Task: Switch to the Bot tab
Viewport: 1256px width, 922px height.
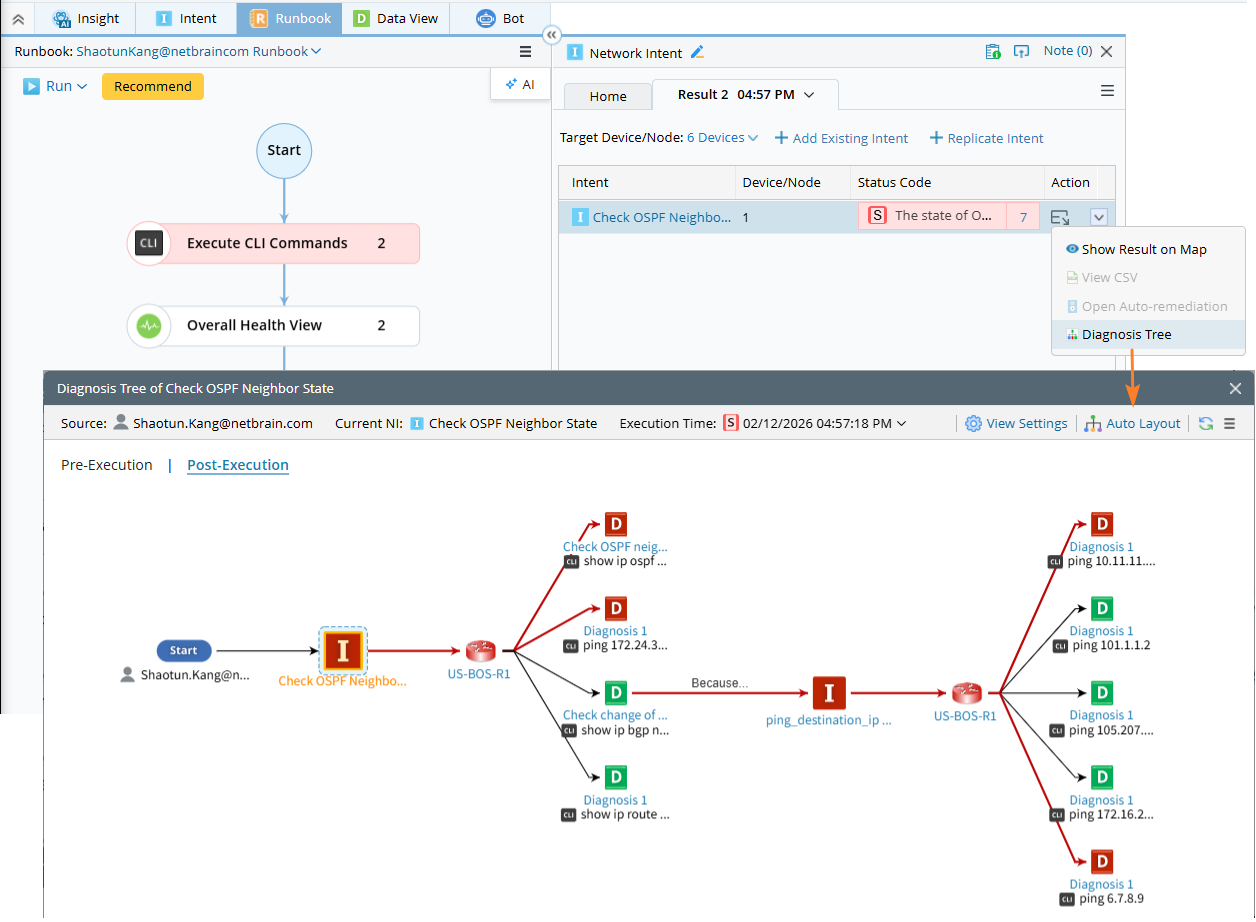Action: [500, 18]
